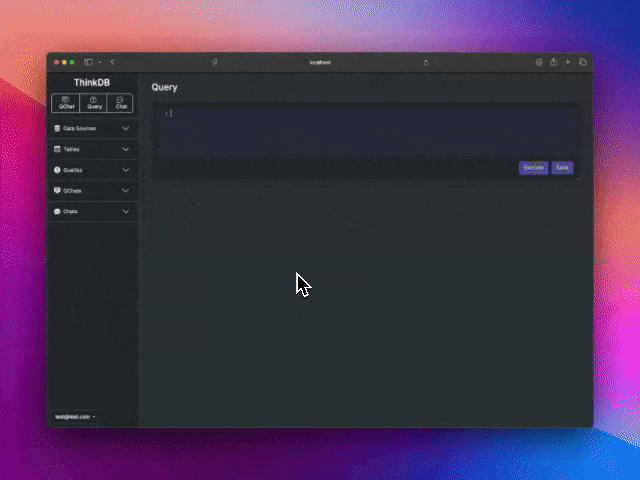Image resolution: width=640 pixels, height=480 pixels.
Task: Save the current query
Action: pyautogui.click(x=562, y=168)
